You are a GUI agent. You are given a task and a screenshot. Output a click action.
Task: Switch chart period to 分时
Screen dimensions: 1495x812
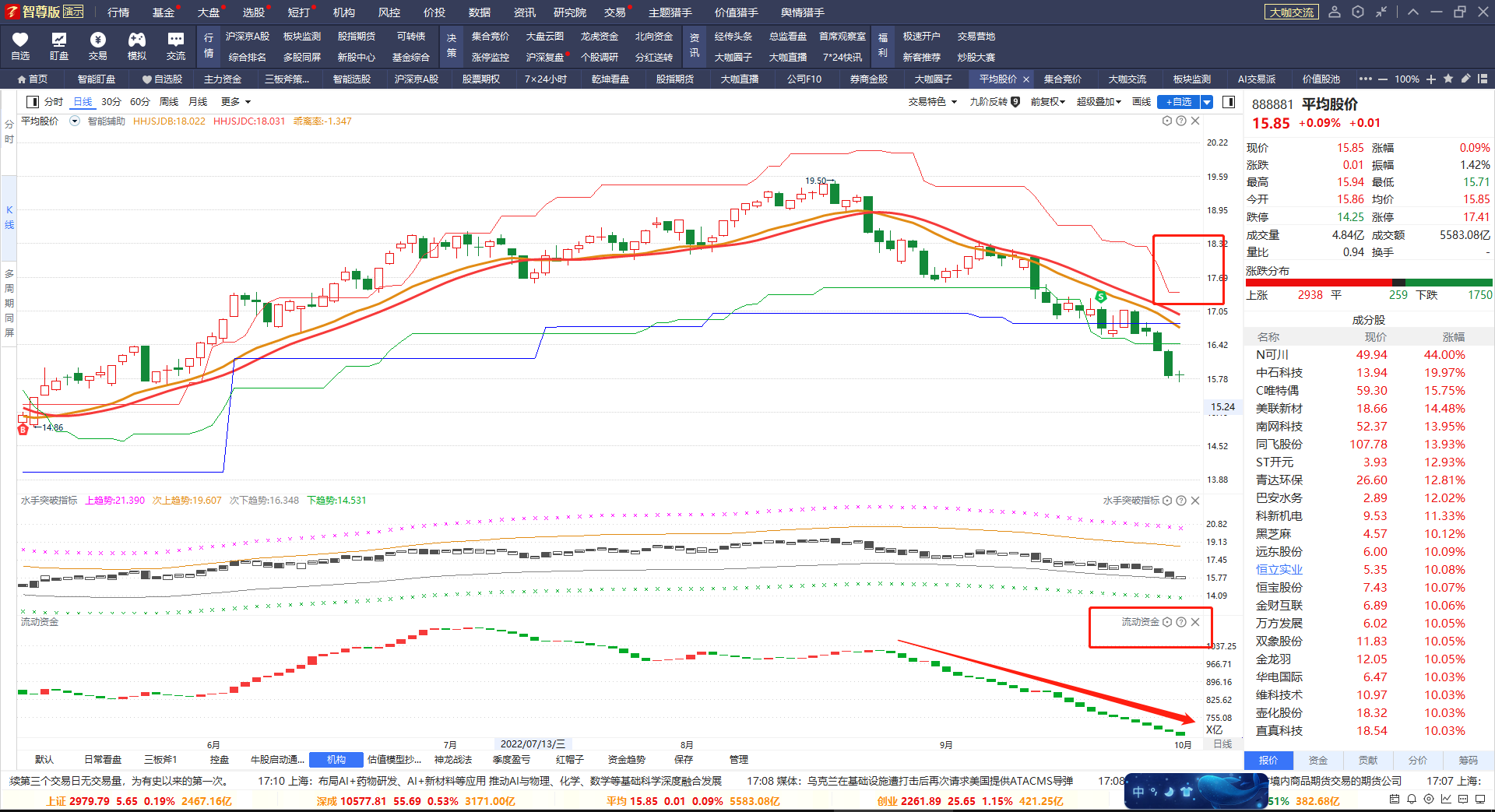click(x=54, y=102)
